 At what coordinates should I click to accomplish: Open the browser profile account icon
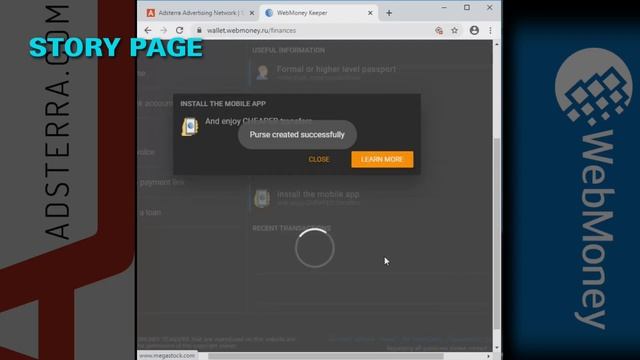(474, 30)
